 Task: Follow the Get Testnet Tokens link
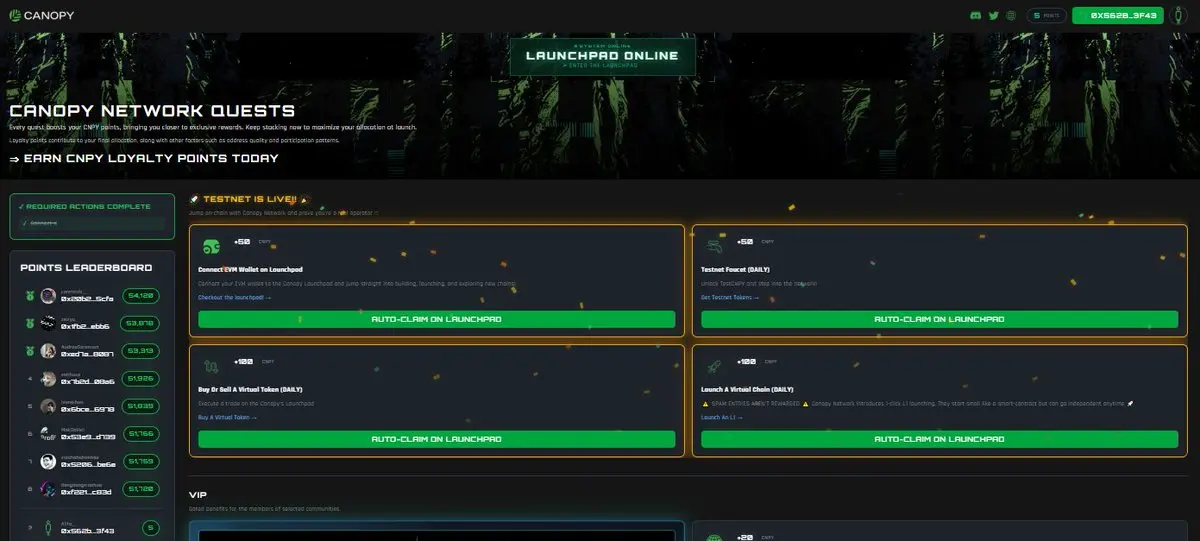click(730, 297)
